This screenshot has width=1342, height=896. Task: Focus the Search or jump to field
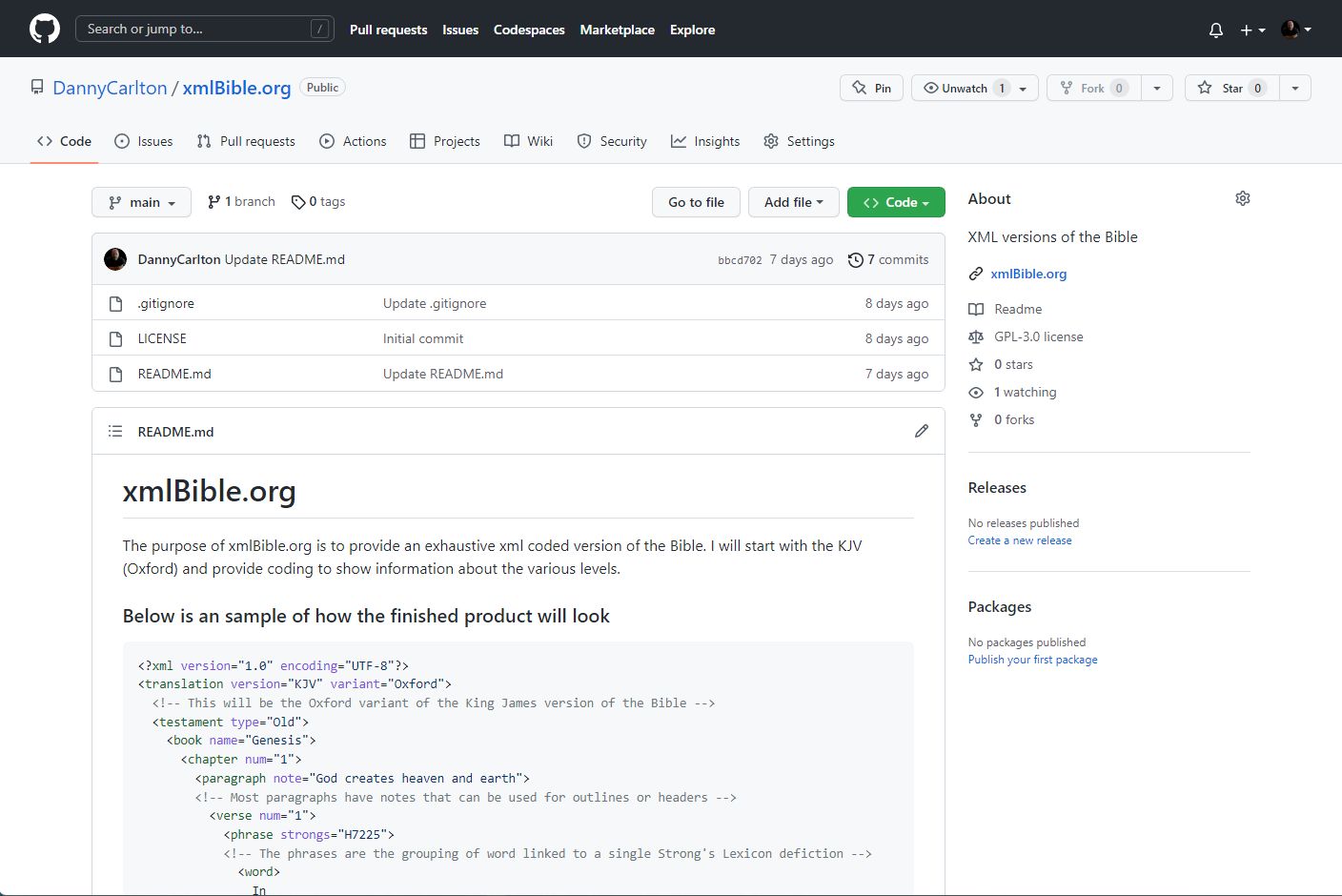(195, 29)
